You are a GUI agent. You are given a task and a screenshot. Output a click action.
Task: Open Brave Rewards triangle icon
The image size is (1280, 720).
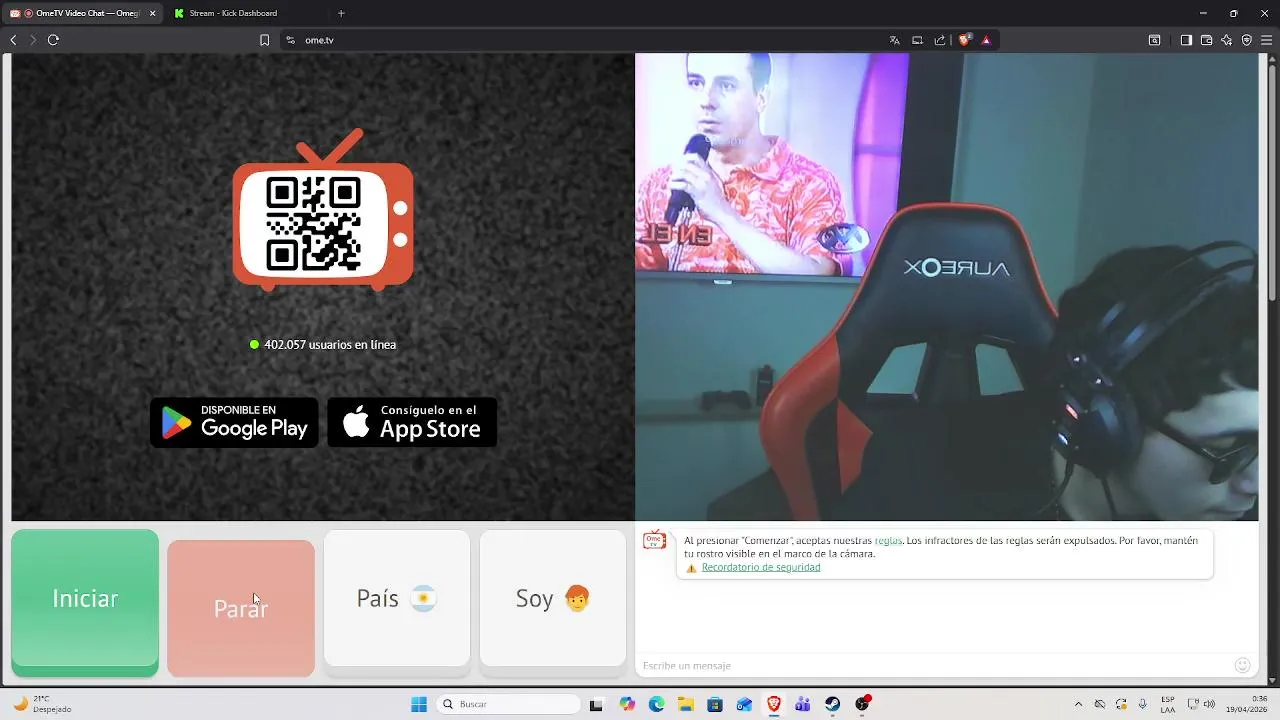coord(986,40)
